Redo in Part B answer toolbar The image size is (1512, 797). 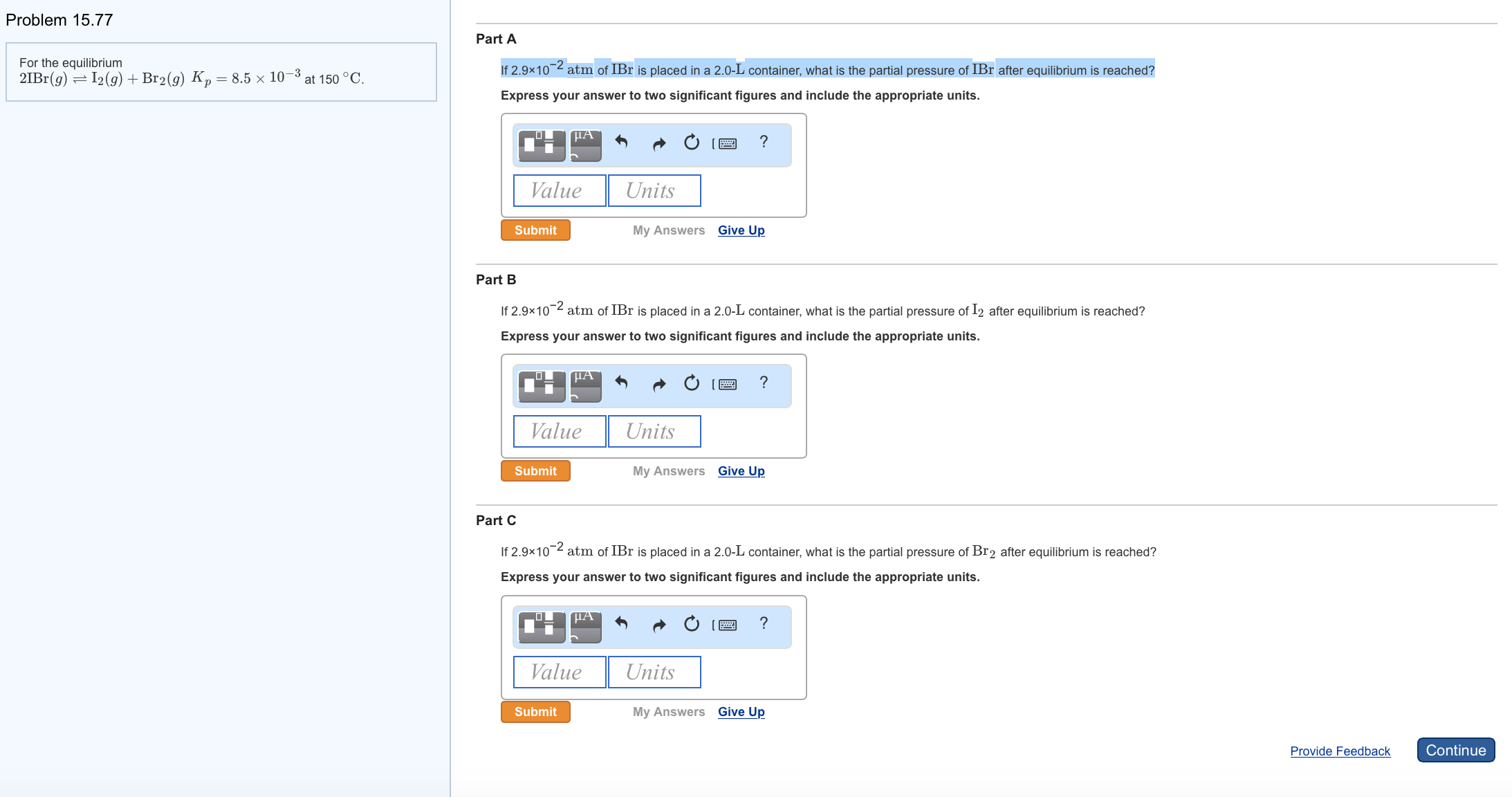click(659, 384)
